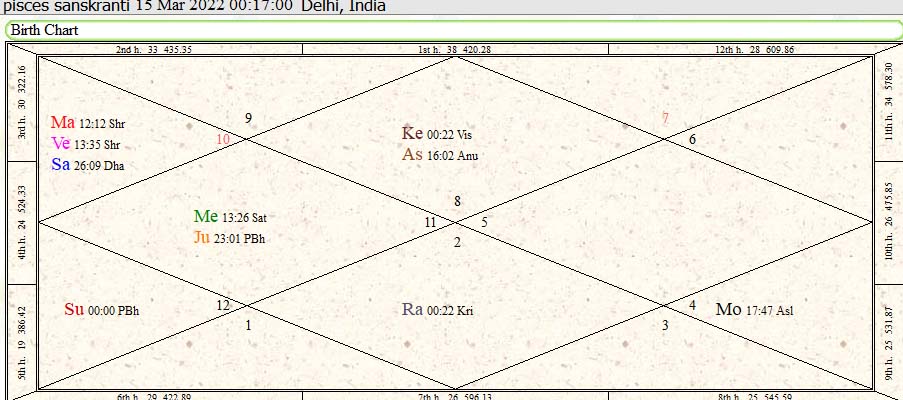Screen dimensions: 903x400
Task: Select Mars (Ma) at 12:12 Shr
Action: click(x=87, y=123)
